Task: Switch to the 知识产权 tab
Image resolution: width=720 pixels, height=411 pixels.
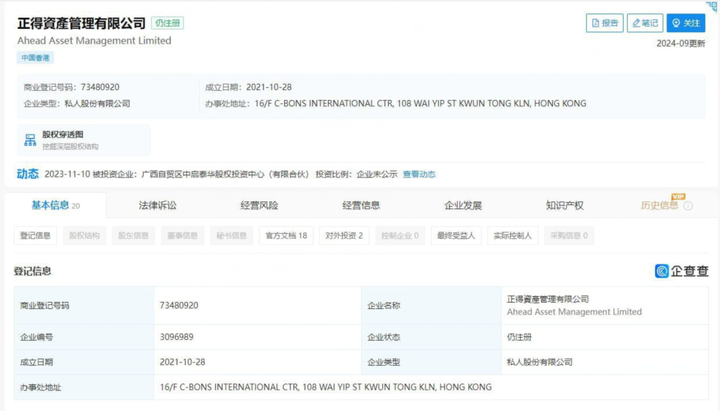Action: click(x=564, y=205)
